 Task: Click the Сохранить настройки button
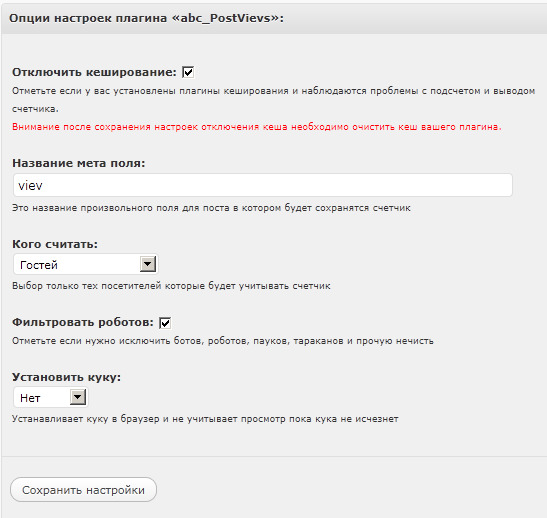pos(83,490)
